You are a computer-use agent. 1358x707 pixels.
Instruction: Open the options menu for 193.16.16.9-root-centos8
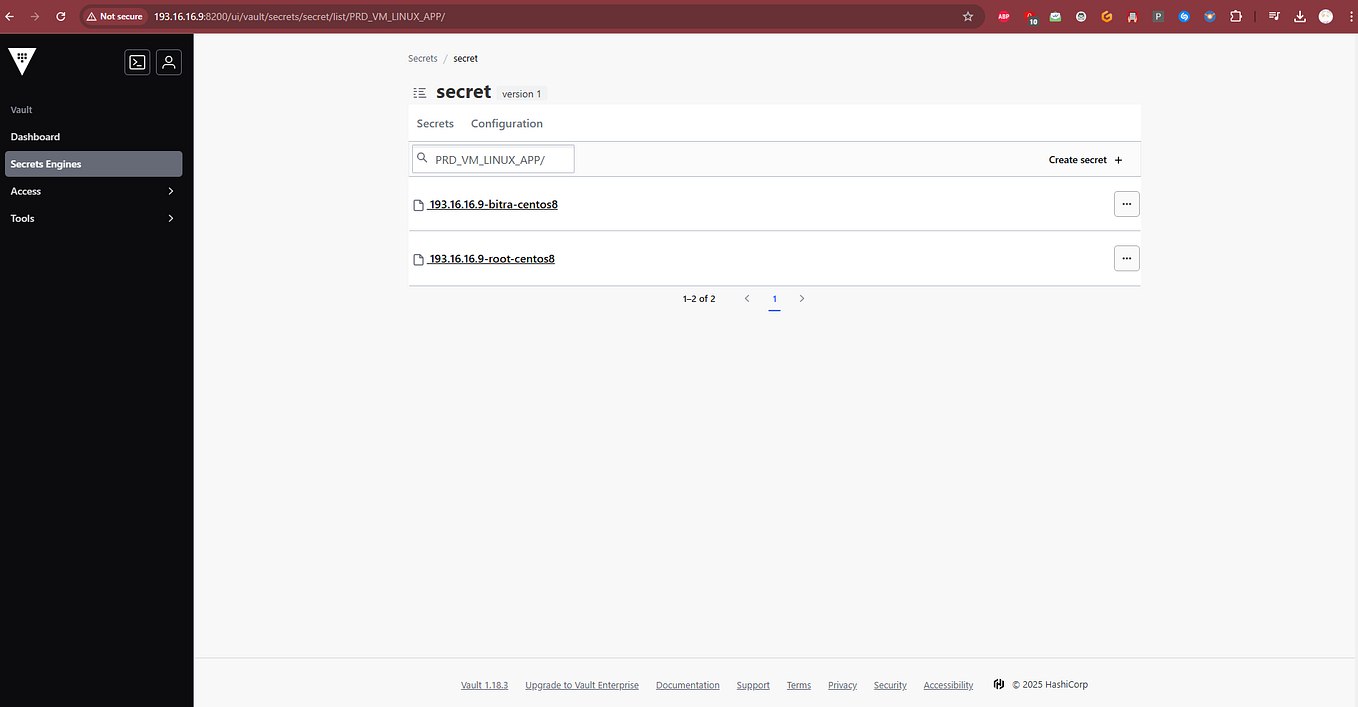(x=1126, y=258)
